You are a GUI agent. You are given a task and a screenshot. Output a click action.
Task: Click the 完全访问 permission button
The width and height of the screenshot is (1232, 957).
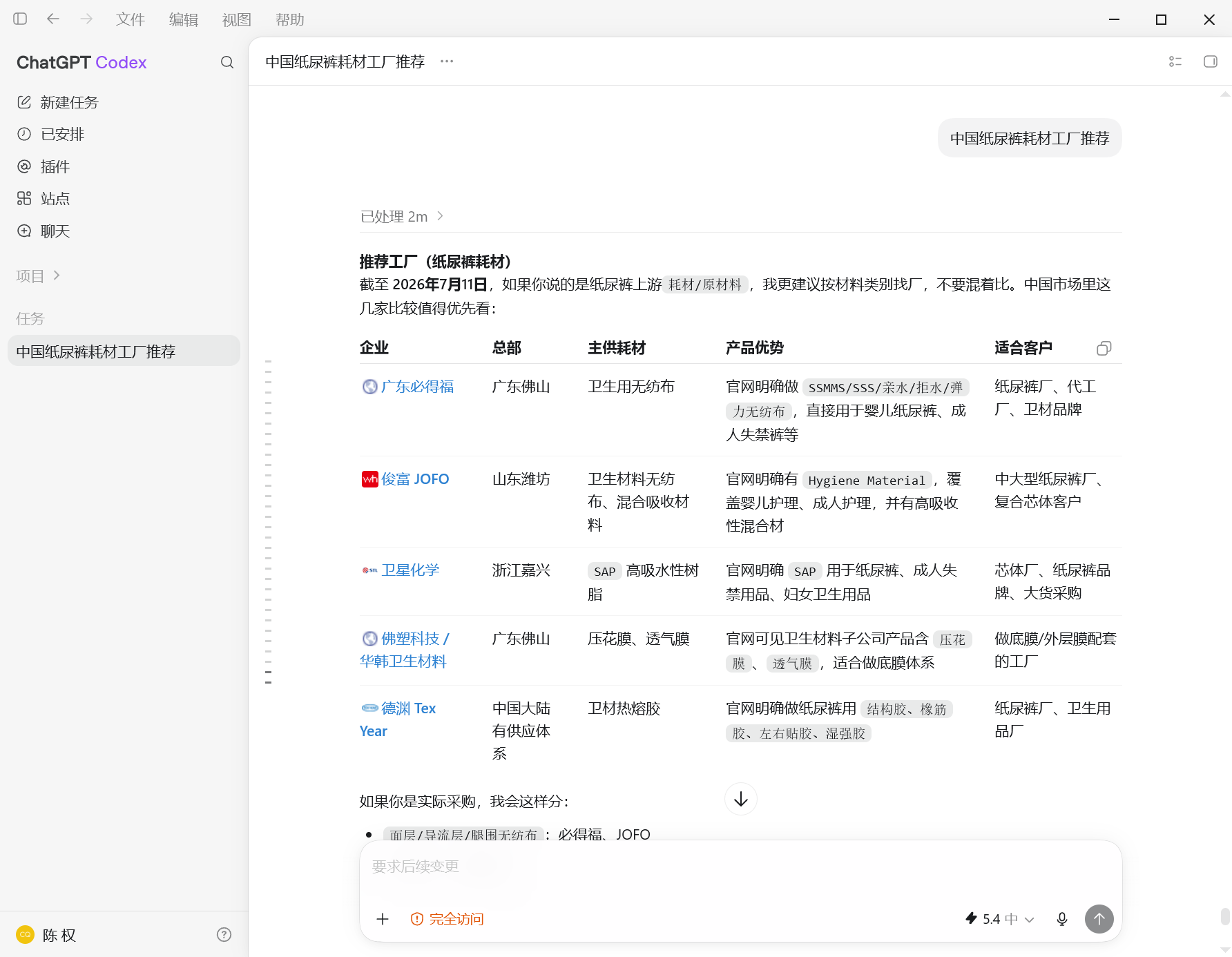tap(447, 919)
